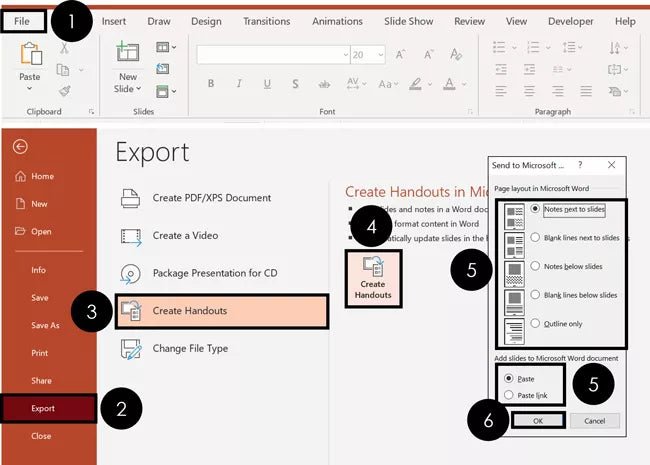Justify the paragraph text
The width and height of the screenshot is (650, 465).
(x=586, y=90)
